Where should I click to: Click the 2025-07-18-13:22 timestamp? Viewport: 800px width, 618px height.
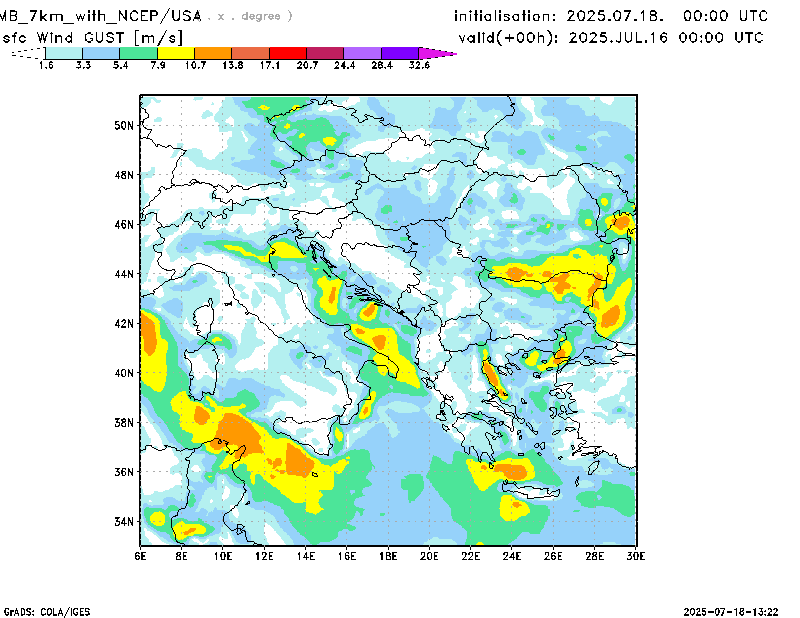pyautogui.click(x=731, y=612)
